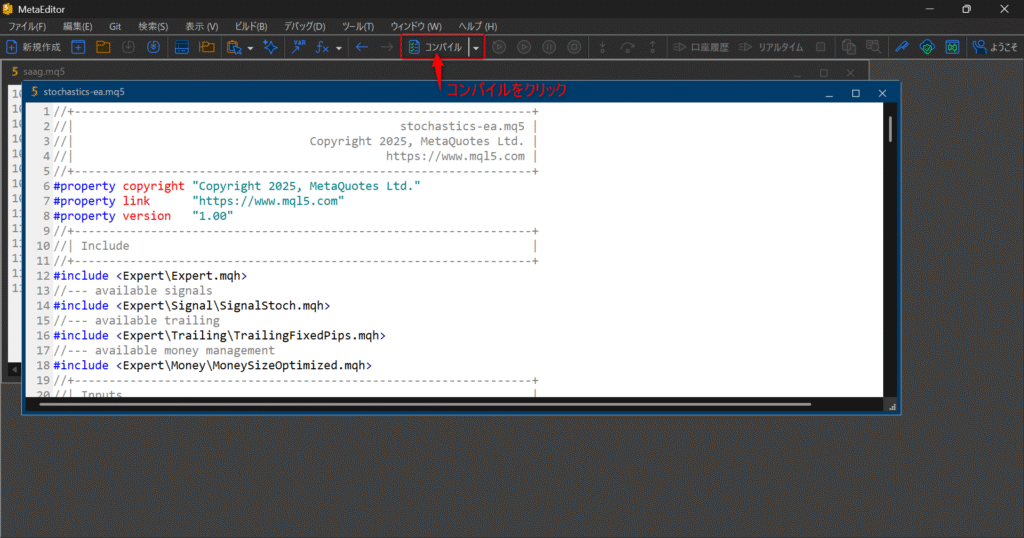This screenshot has width=1024, height=538.
Task: Click the new window plus icon beside 新規作成
Action: [78, 47]
